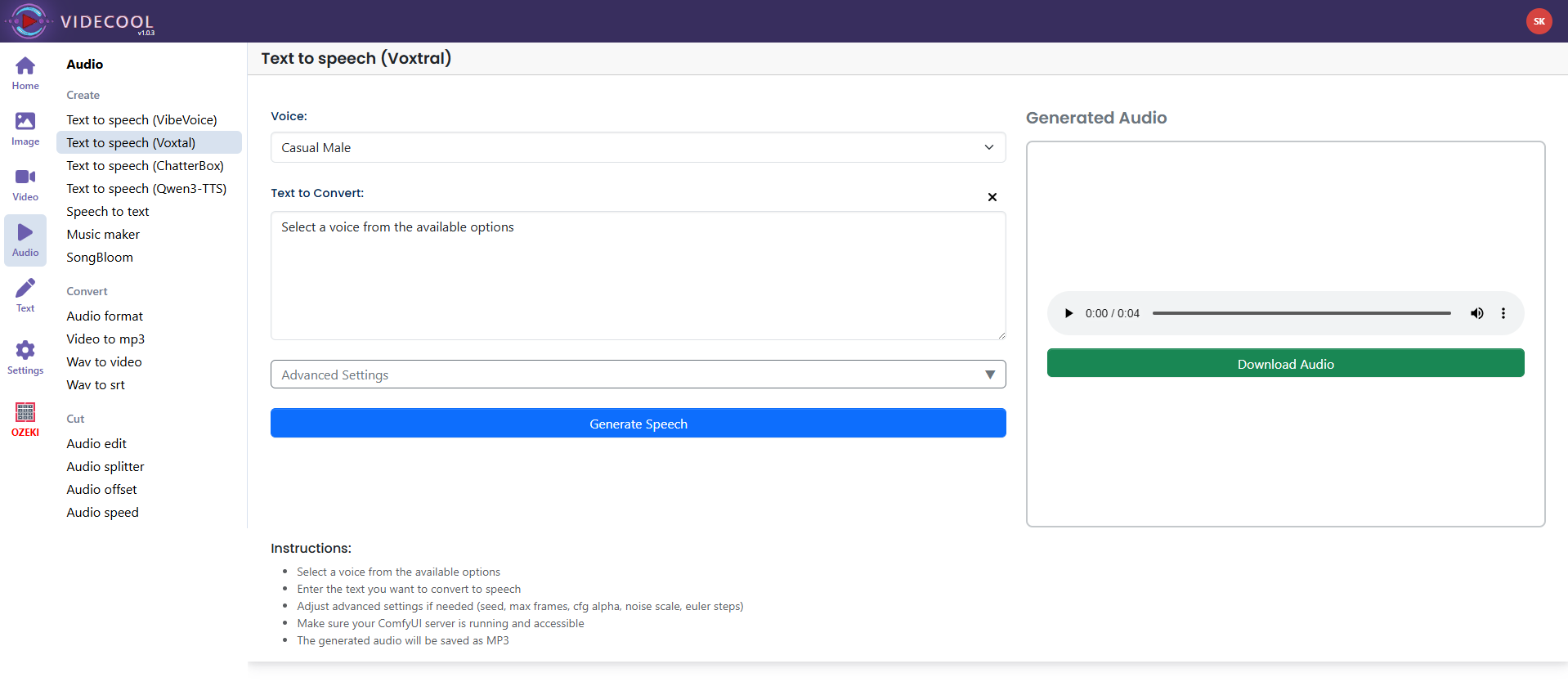
Task: Open the Audio edit tool
Action: click(x=96, y=443)
